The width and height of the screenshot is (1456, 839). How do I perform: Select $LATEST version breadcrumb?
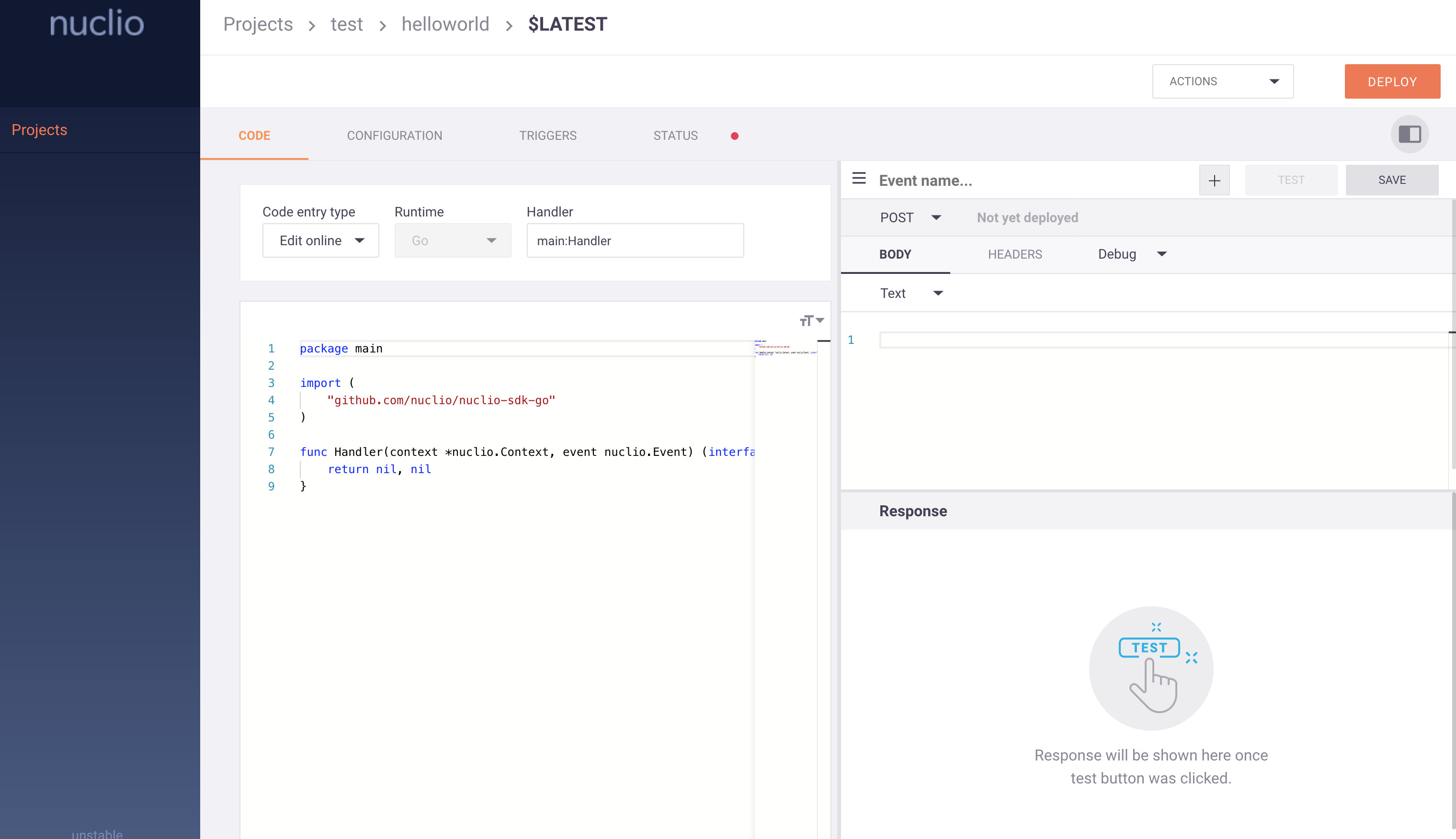point(568,24)
